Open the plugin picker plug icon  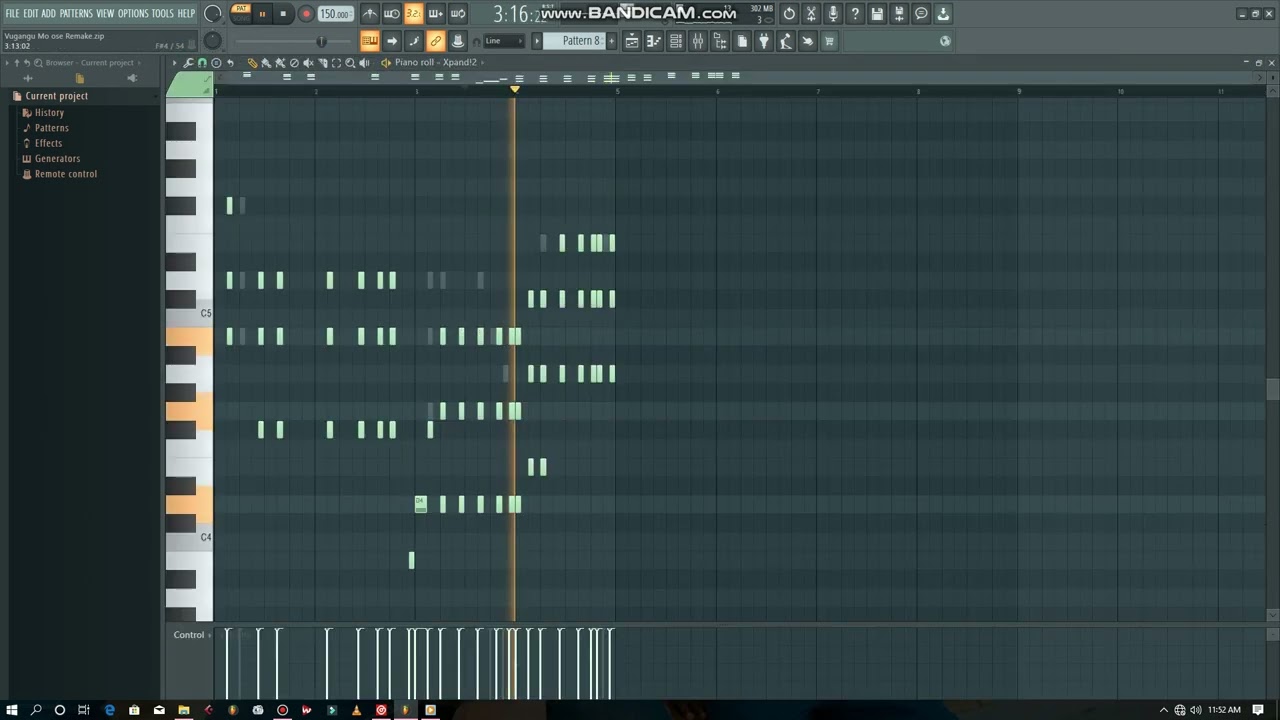[x=764, y=41]
